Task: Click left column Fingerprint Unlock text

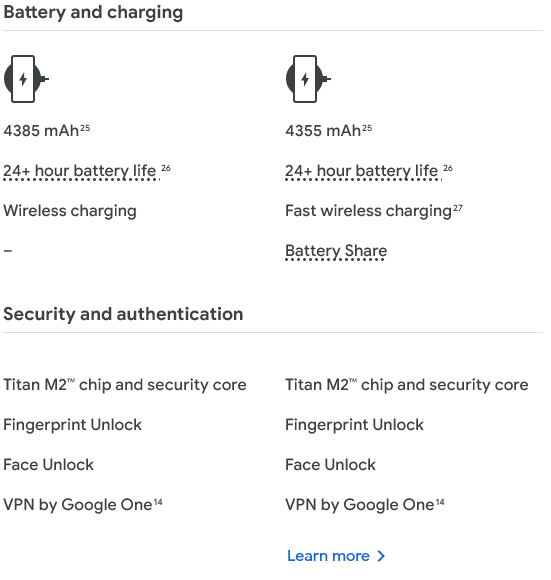Action: pyautogui.click(x=72, y=425)
